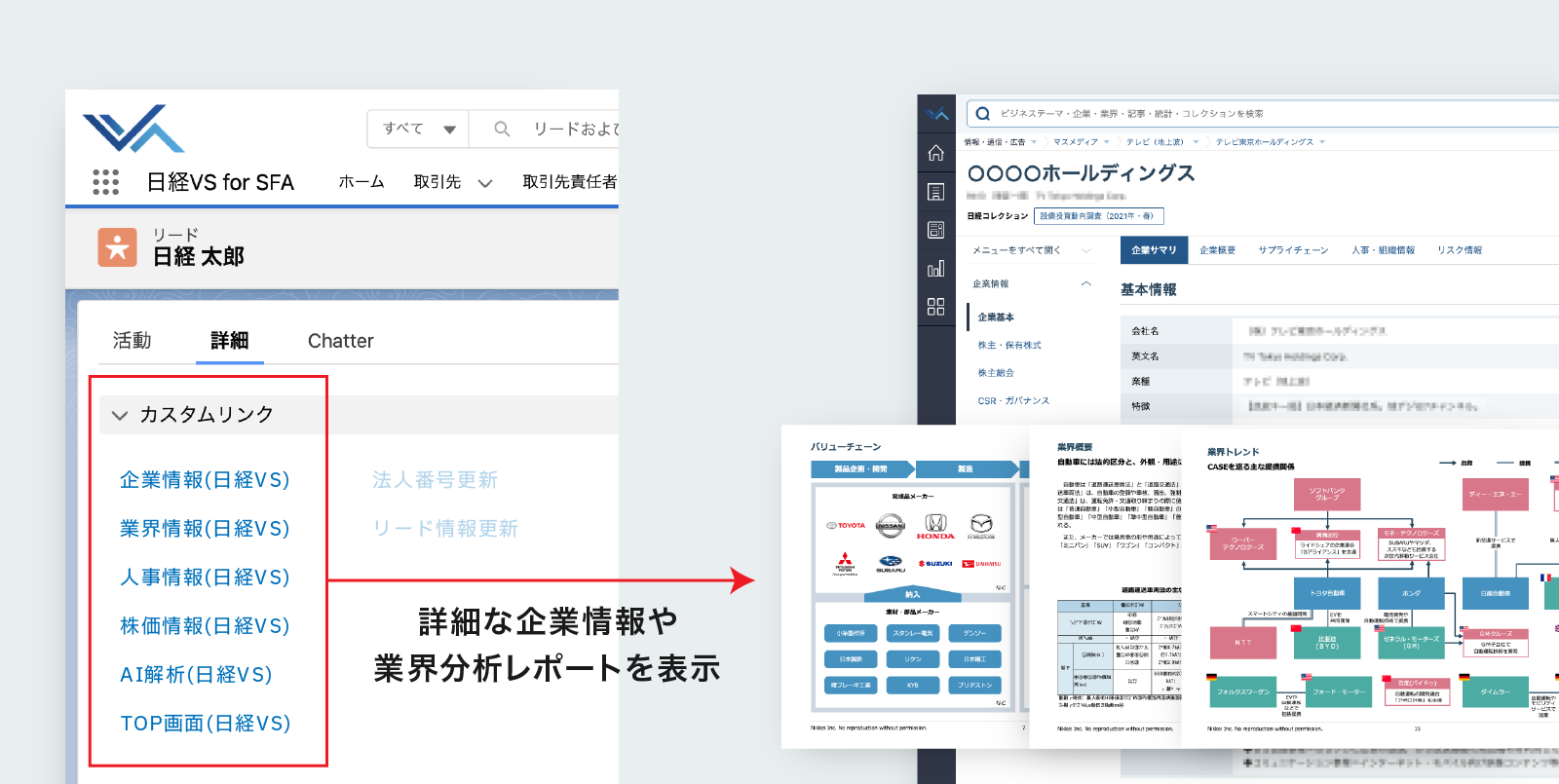This screenshot has height=784, width=1559.
Task: Click the search magnifier icon in SFA header
Action: [x=502, y=129]
